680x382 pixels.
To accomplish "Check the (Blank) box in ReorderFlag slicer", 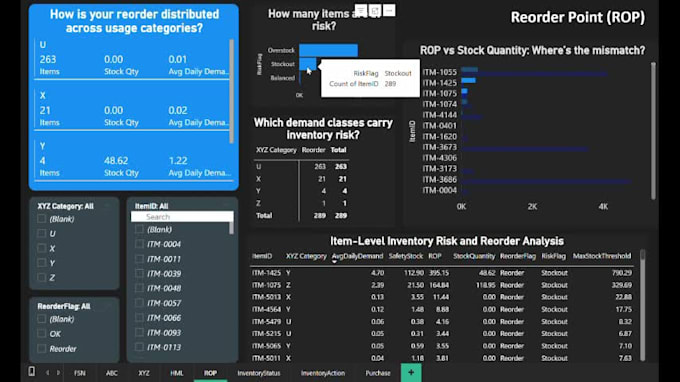I will tap(42, 319).
